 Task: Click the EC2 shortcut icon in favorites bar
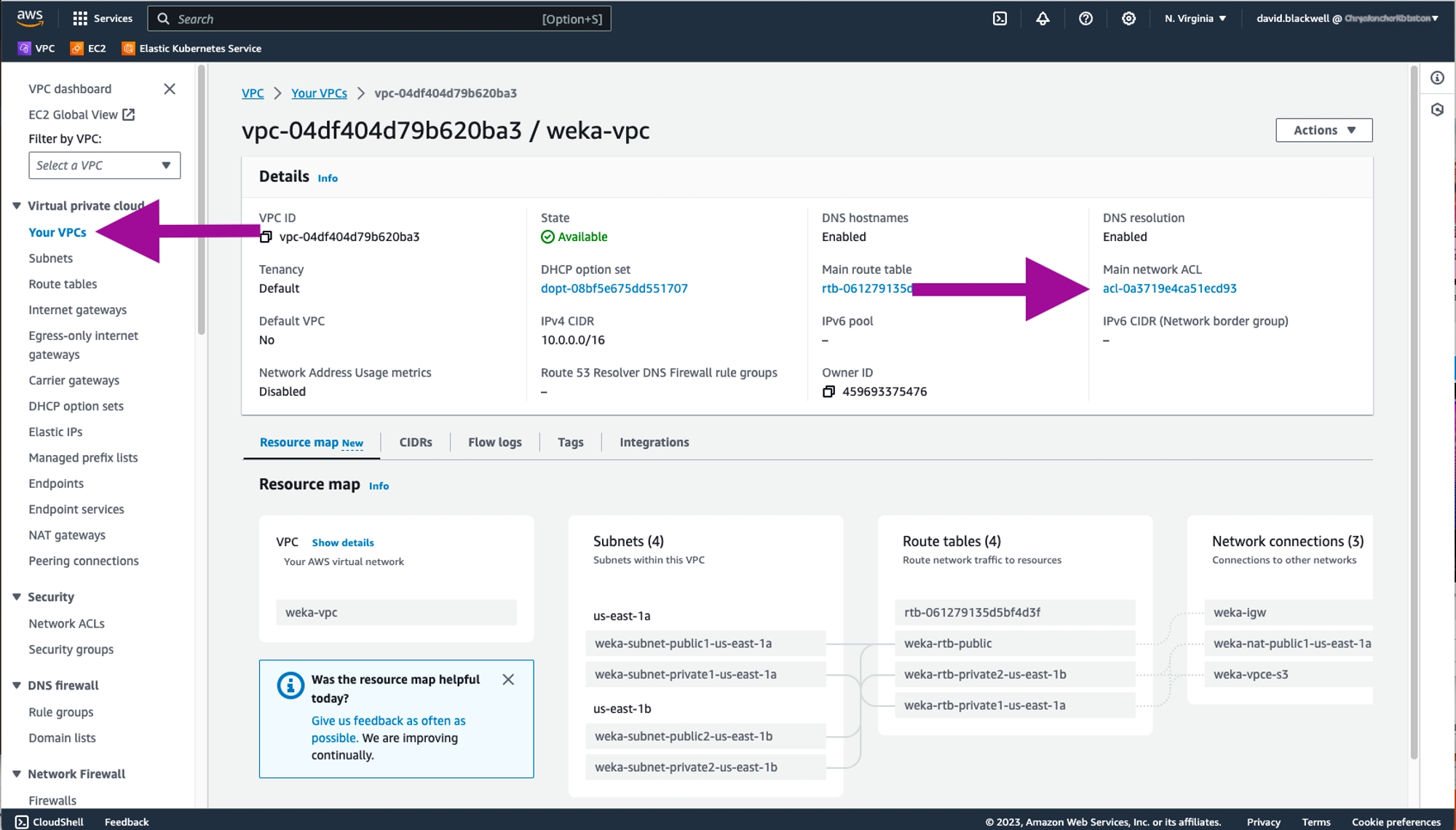pyautogui.click(x=76, y=49)
